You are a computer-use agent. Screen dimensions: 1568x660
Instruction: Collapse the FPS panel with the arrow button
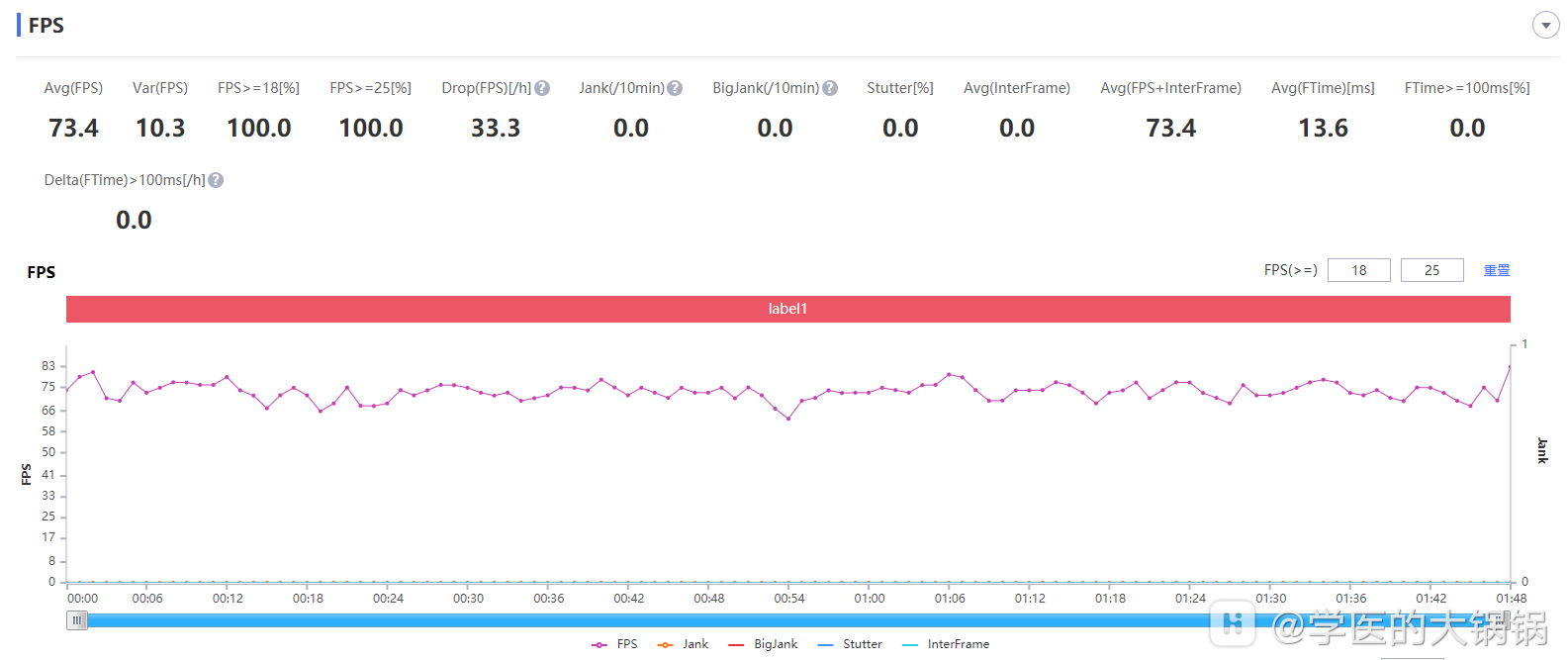1545,25
